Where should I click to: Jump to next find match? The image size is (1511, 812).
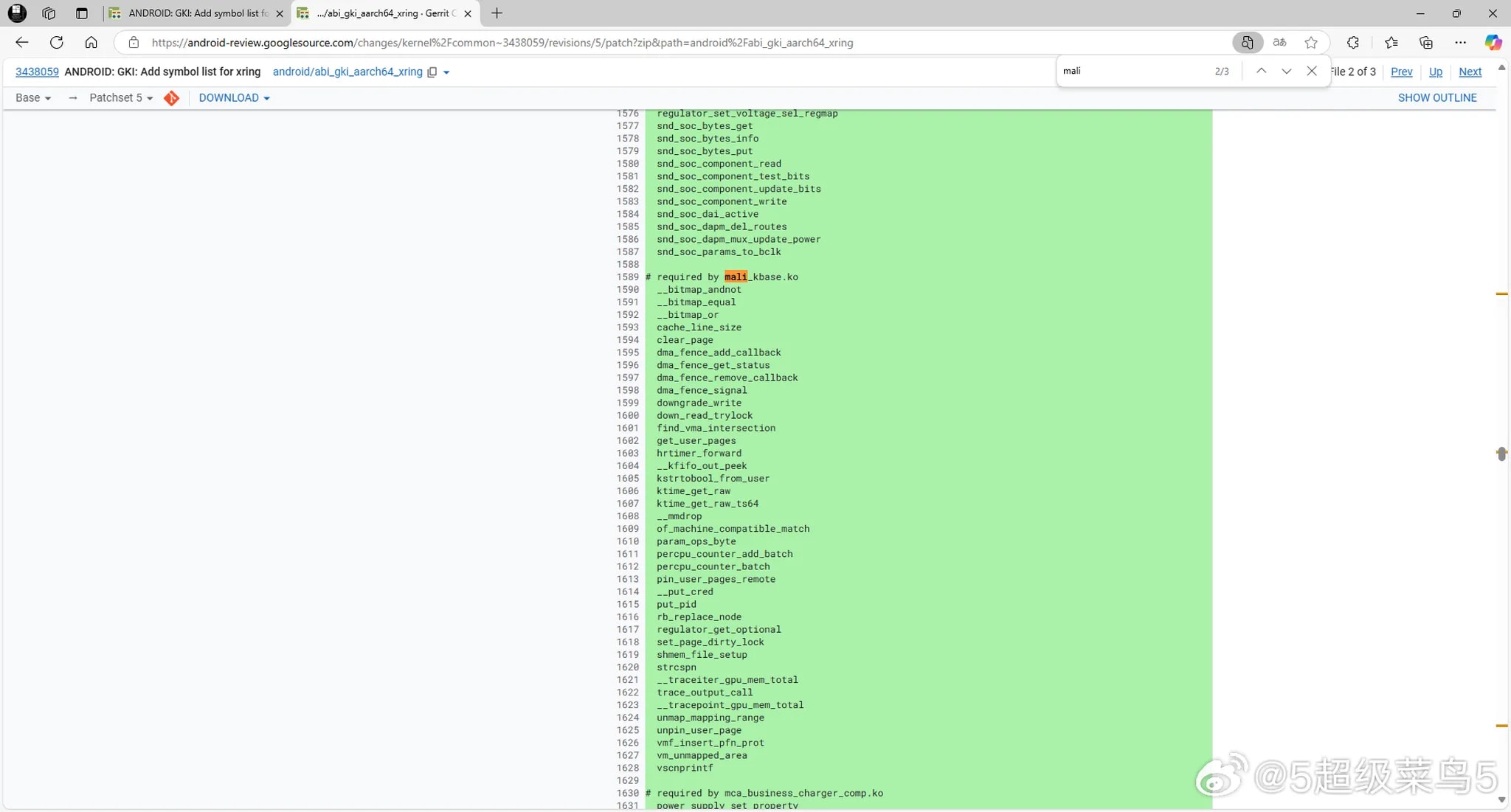tap(1286, 71)
